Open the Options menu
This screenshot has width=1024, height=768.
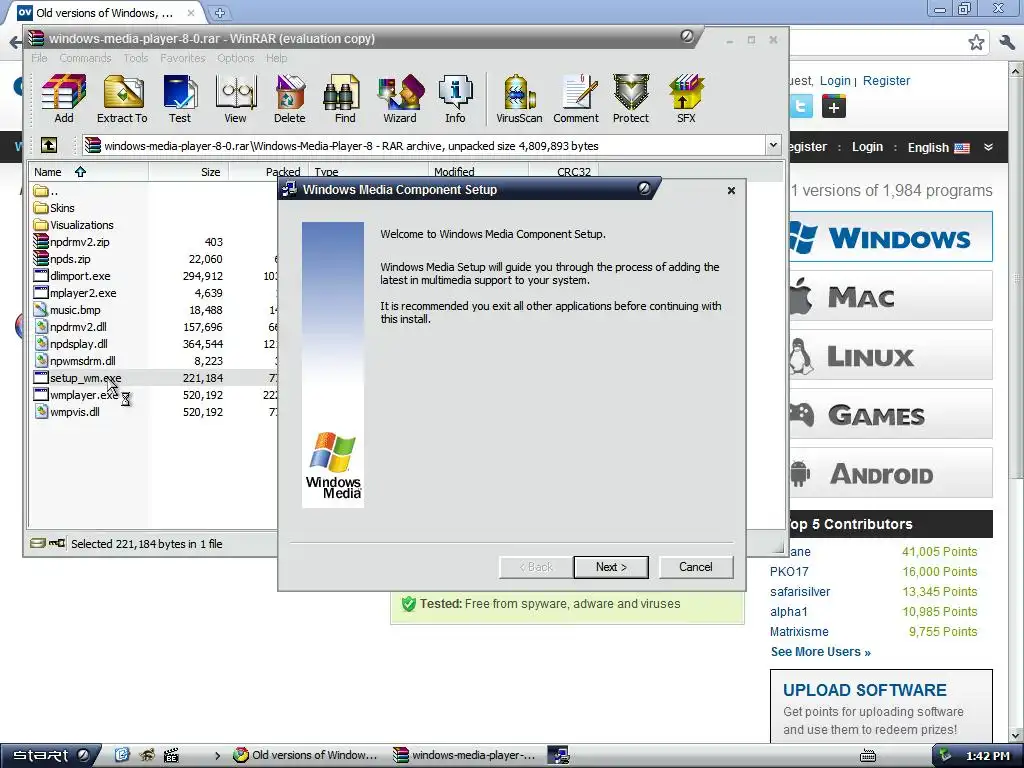tap(236, 58)
